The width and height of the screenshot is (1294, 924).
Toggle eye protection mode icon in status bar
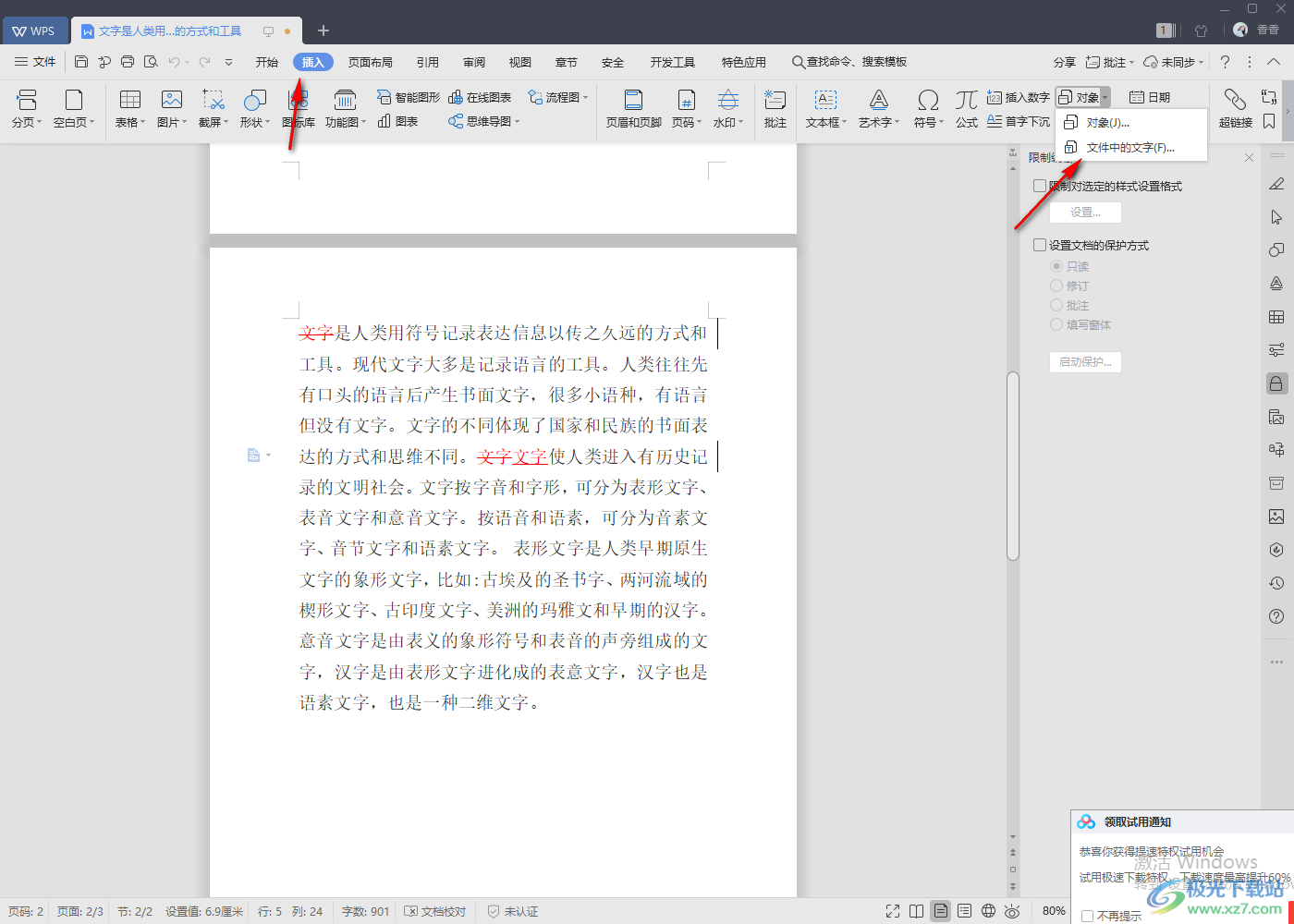point(1012,911)
